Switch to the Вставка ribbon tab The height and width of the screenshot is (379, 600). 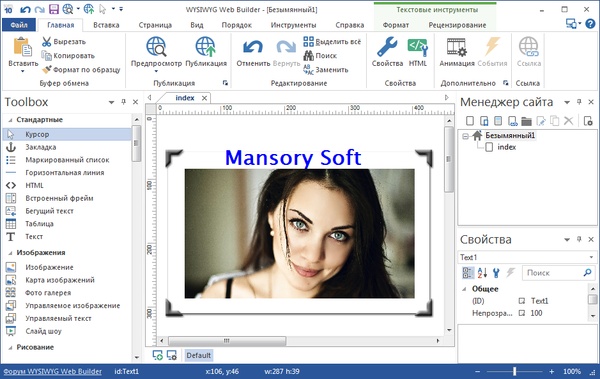(106, 25)
